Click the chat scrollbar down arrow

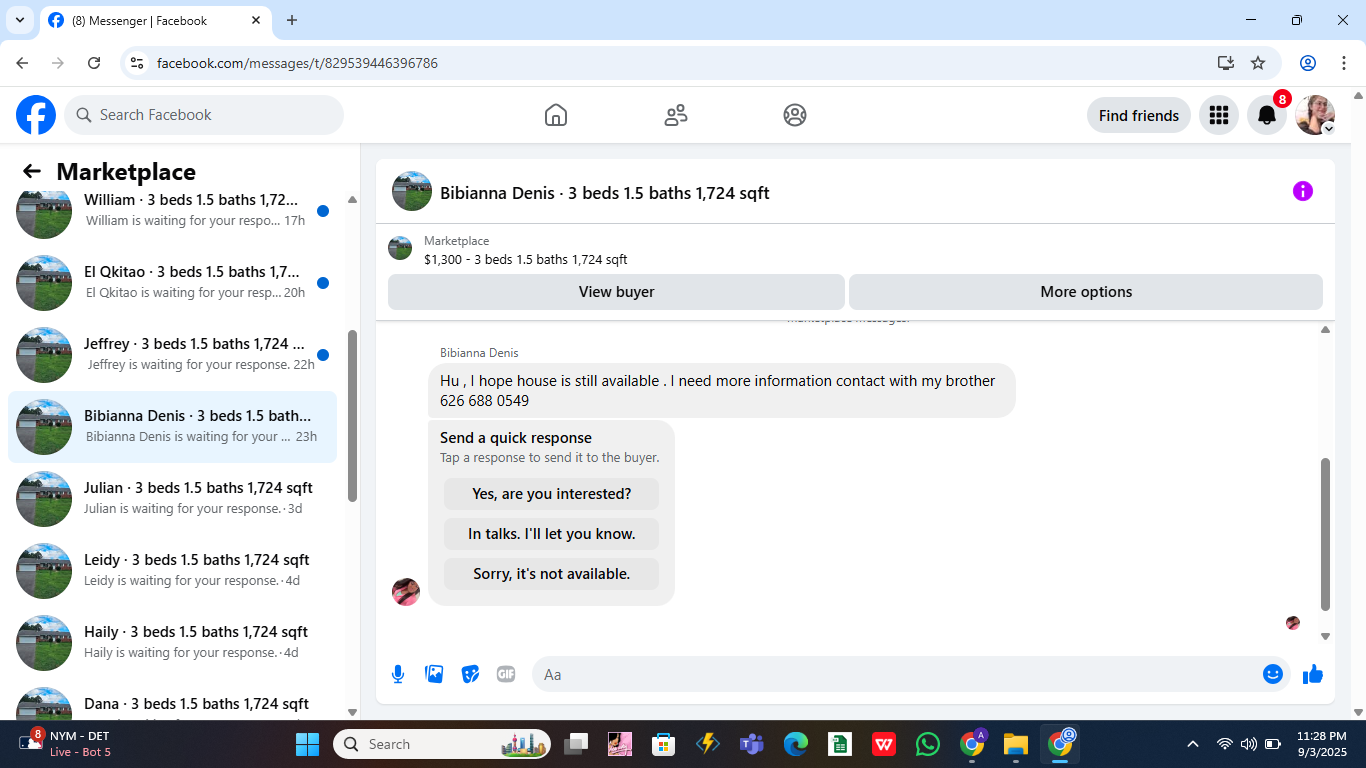click(1326, 636)
